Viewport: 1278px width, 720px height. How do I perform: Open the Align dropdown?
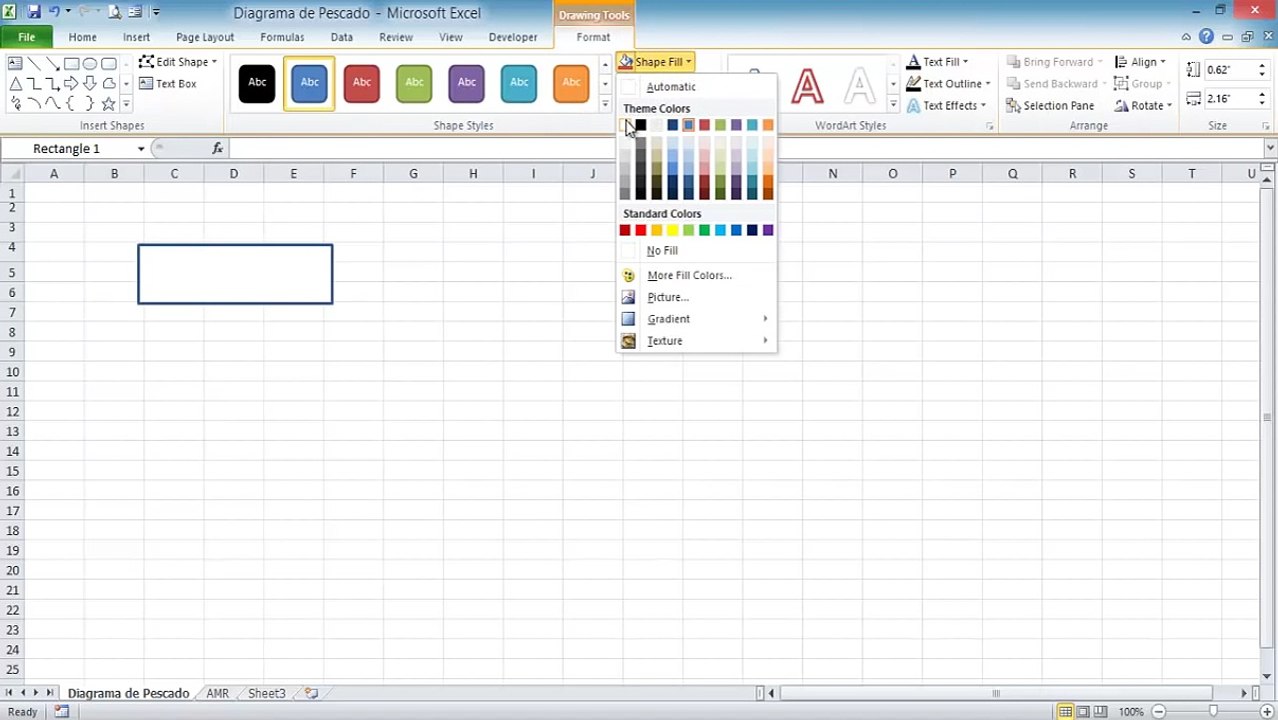pos(1139,62)
